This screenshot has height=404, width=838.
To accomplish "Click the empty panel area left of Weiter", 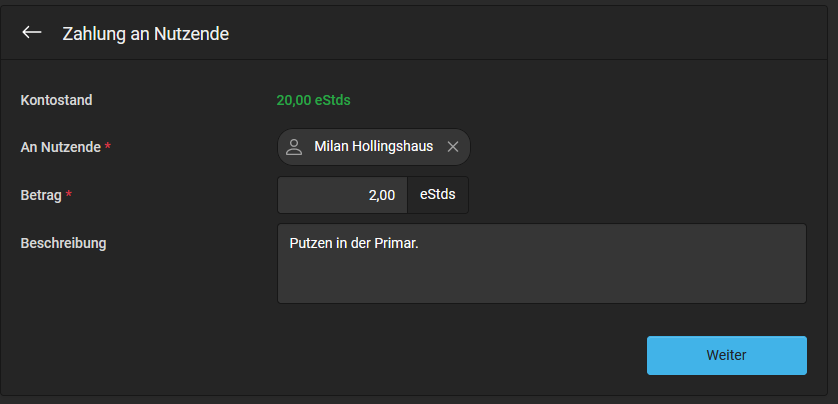I will (x=331, y=355).
